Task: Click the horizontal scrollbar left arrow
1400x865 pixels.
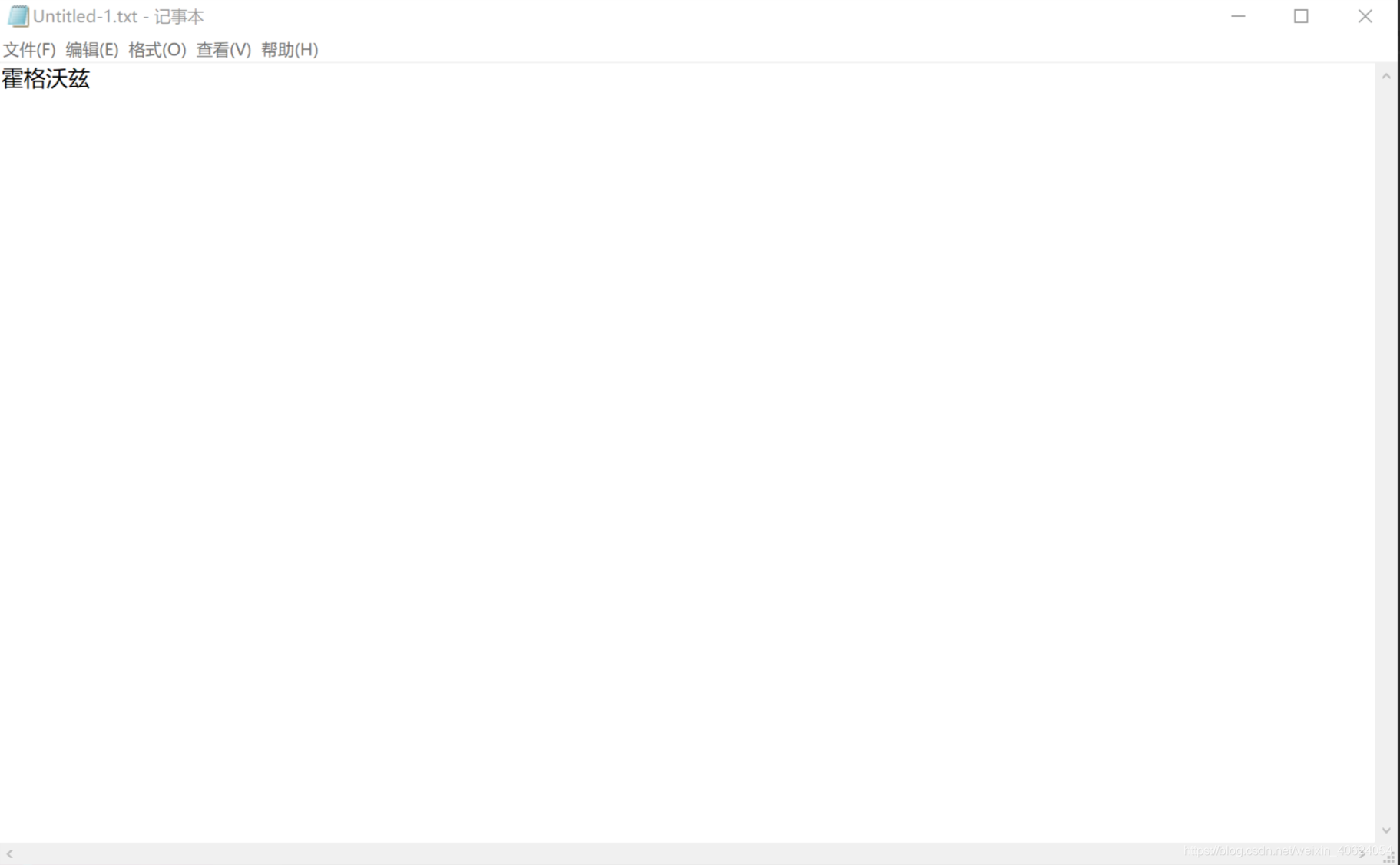Action: point(9,853)
